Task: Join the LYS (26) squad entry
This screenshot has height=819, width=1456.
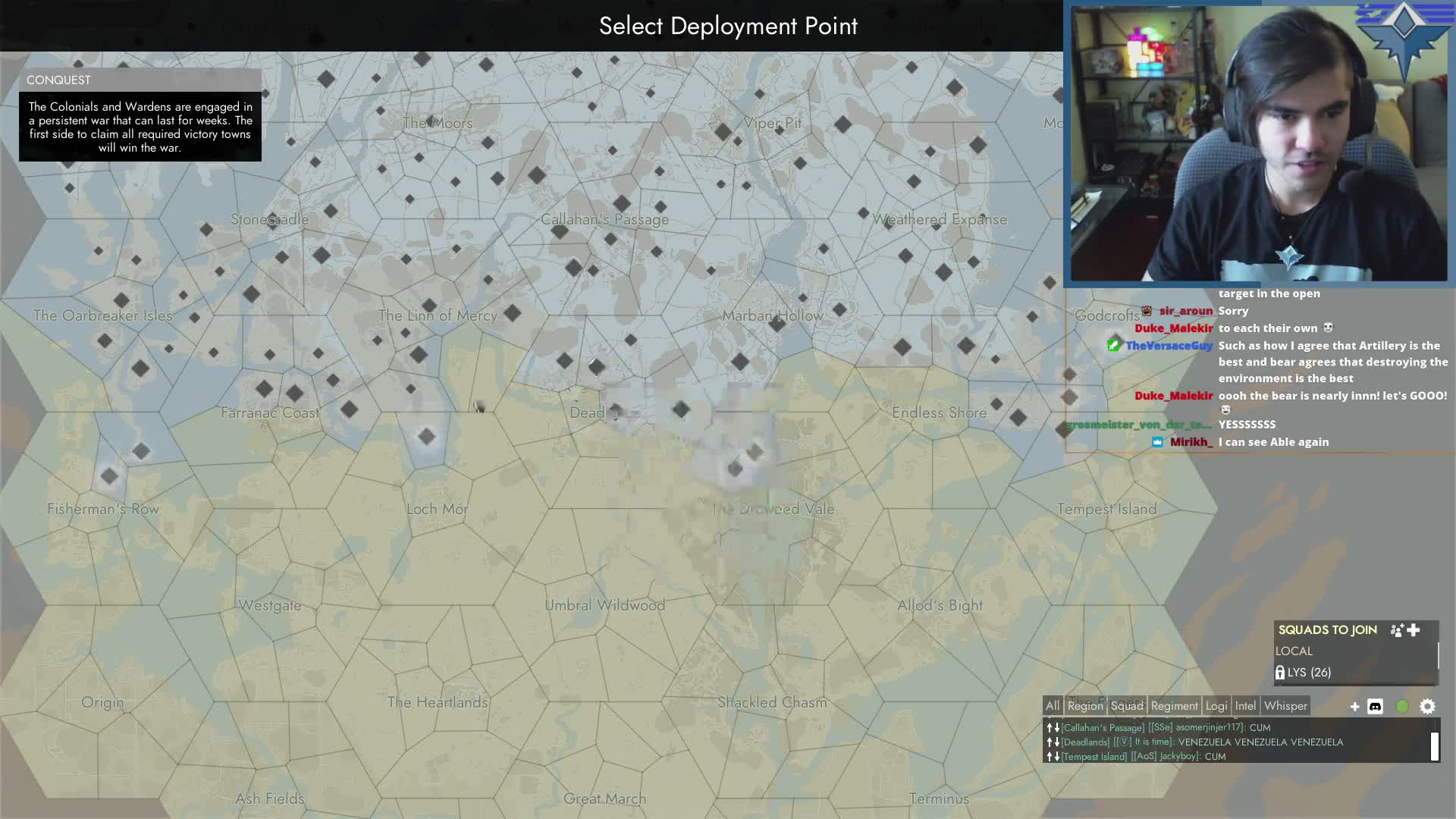Action: coord(1354,673)
